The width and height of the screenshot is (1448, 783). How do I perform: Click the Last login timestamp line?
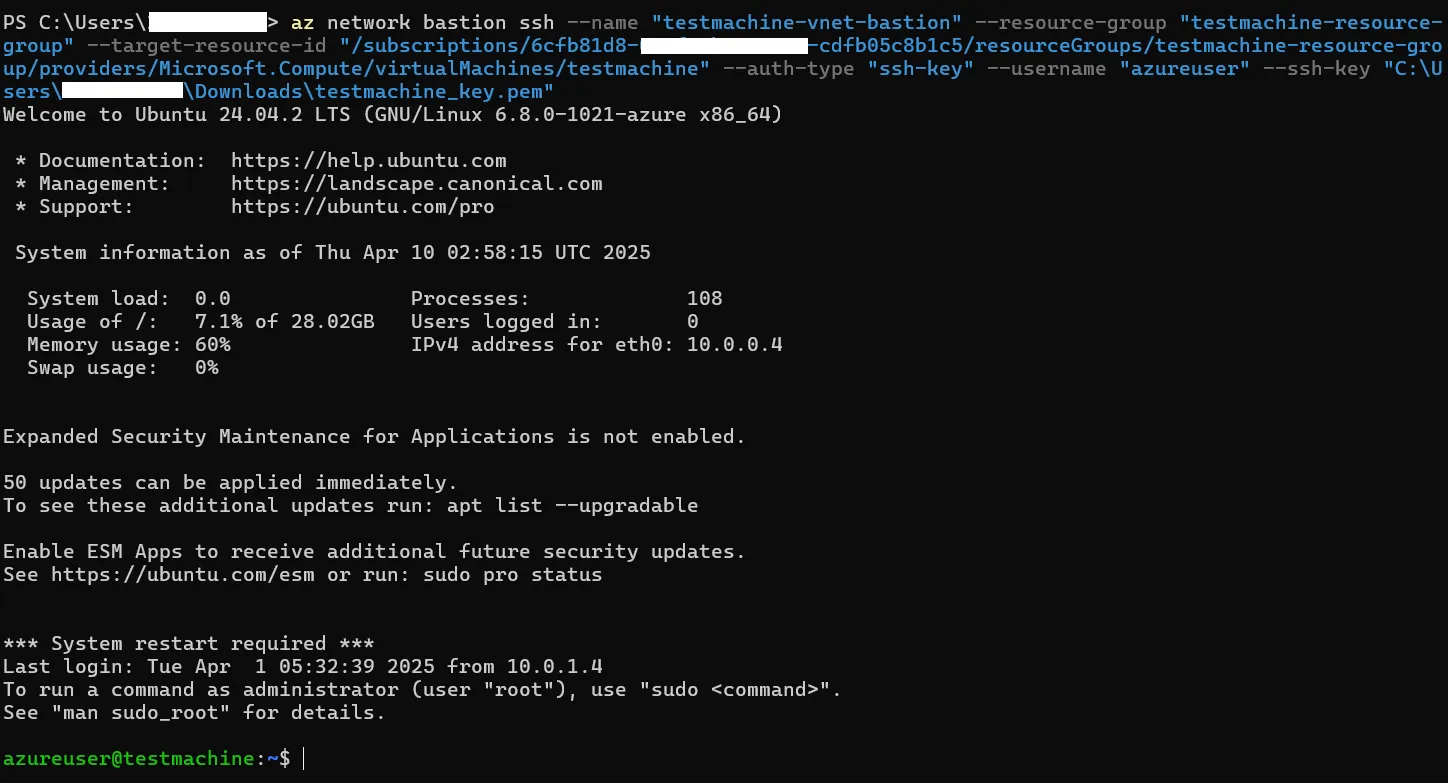(302, 667)
